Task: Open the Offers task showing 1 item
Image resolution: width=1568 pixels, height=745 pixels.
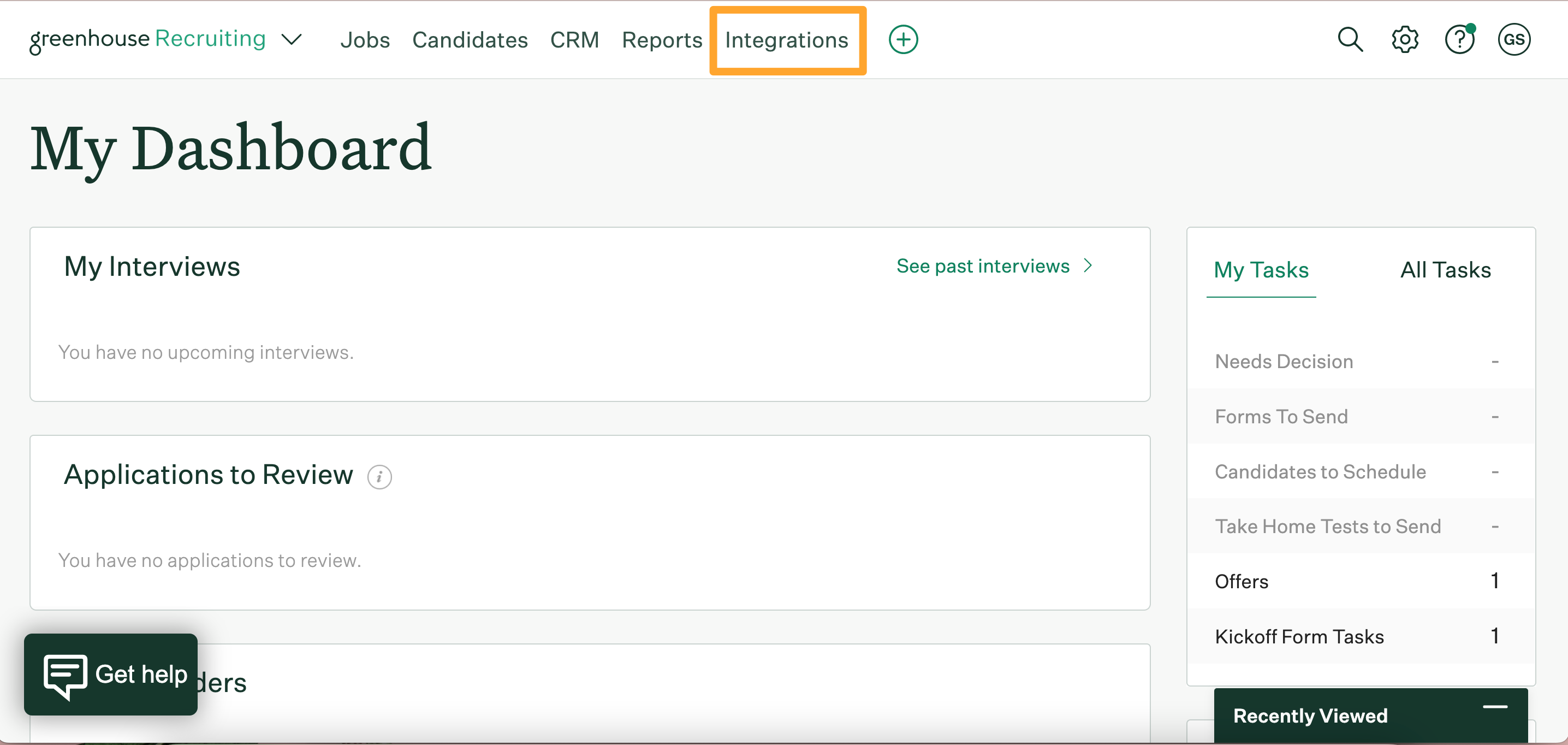Action: (1241, 581)
